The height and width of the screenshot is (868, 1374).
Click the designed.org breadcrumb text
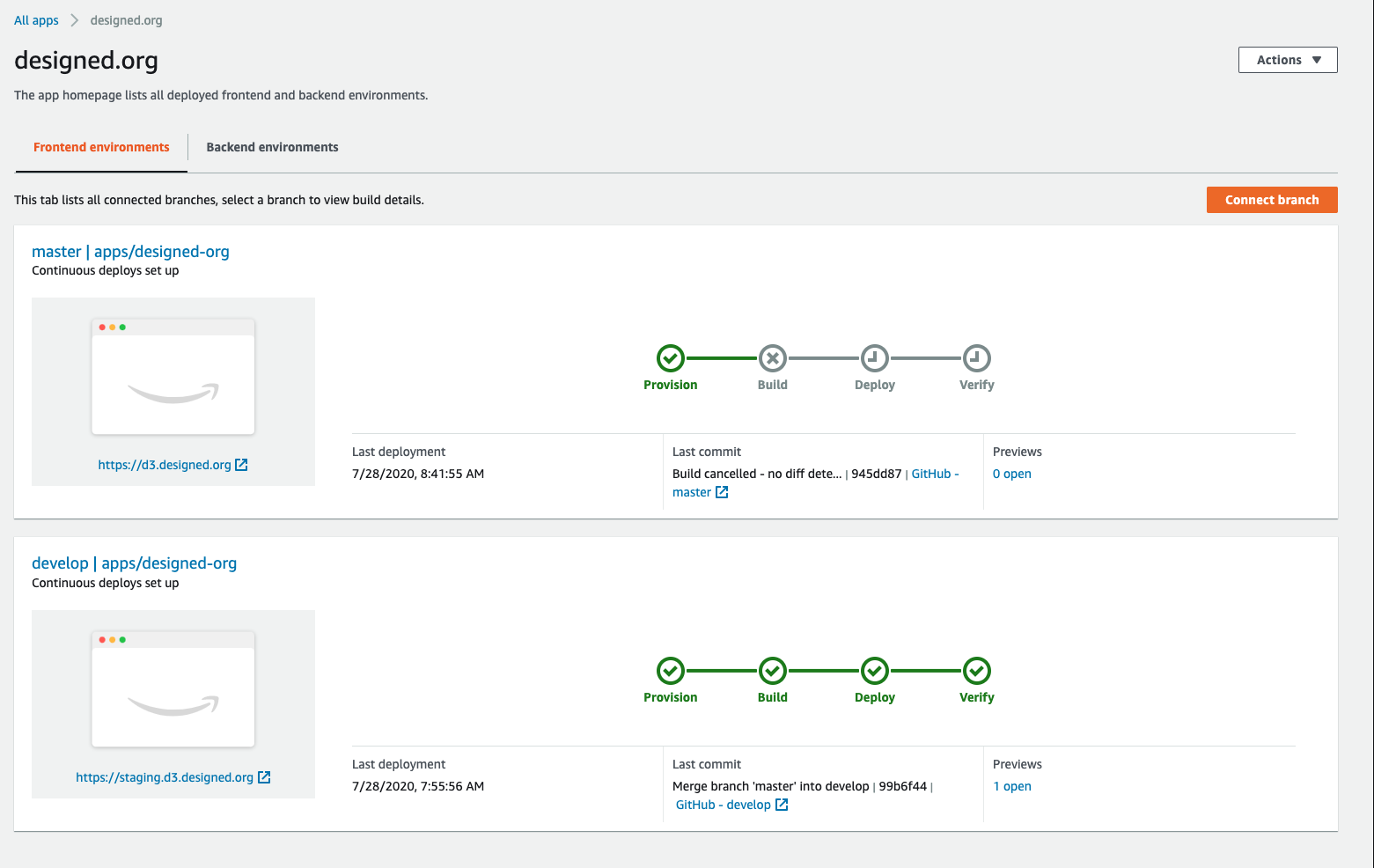[x=126, y=20]
